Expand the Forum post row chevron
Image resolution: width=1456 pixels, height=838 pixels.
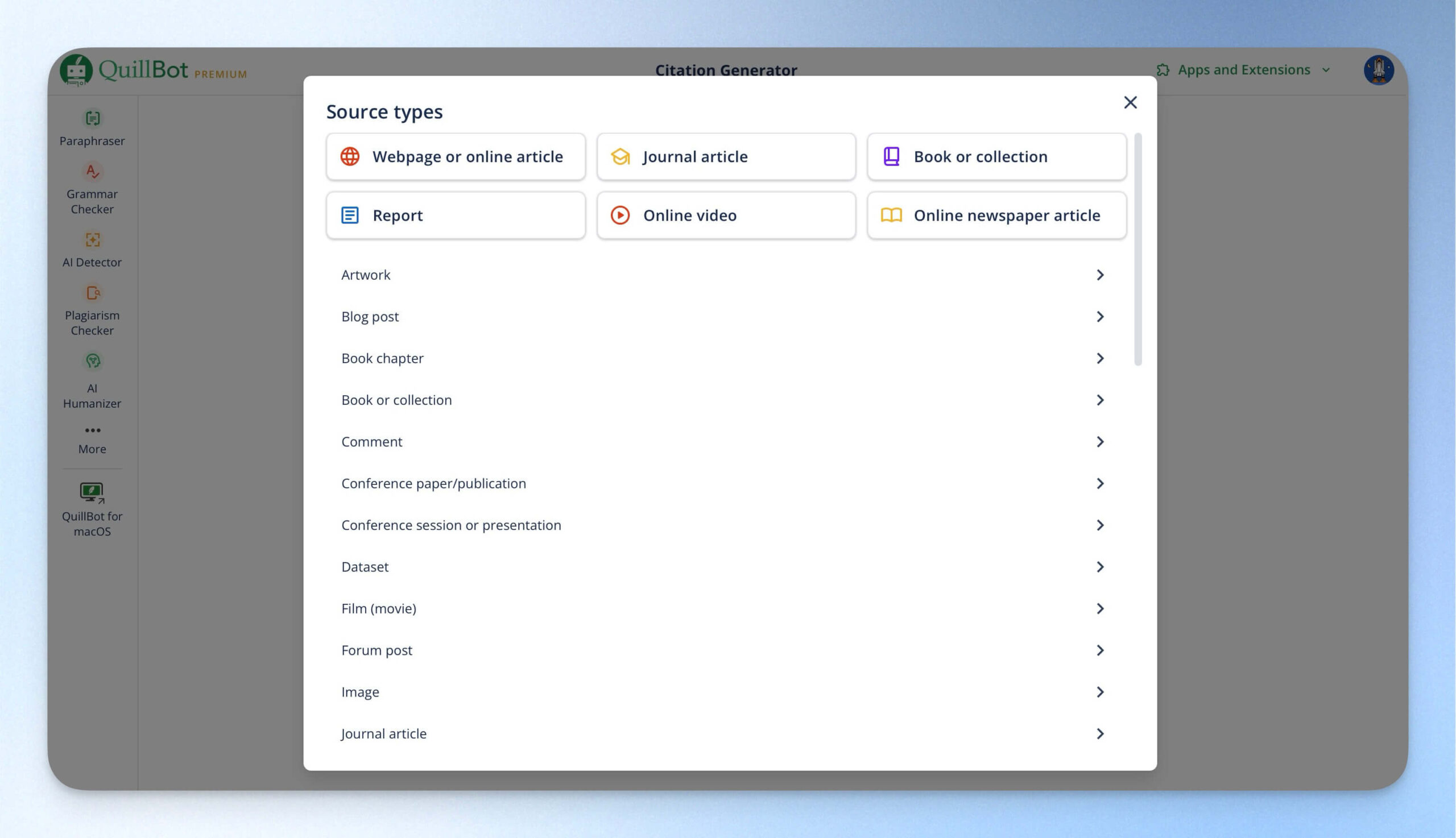1099,650
